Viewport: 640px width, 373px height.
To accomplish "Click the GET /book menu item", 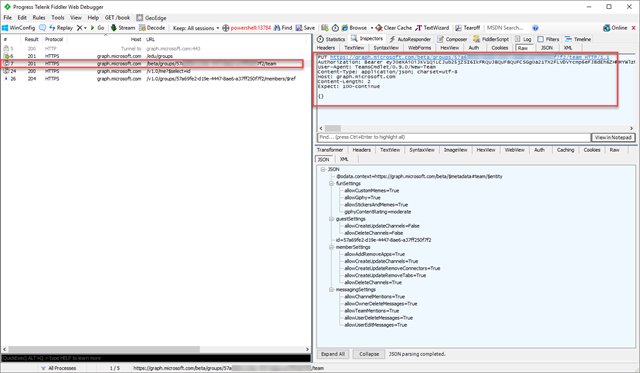I will coord(117,18).
